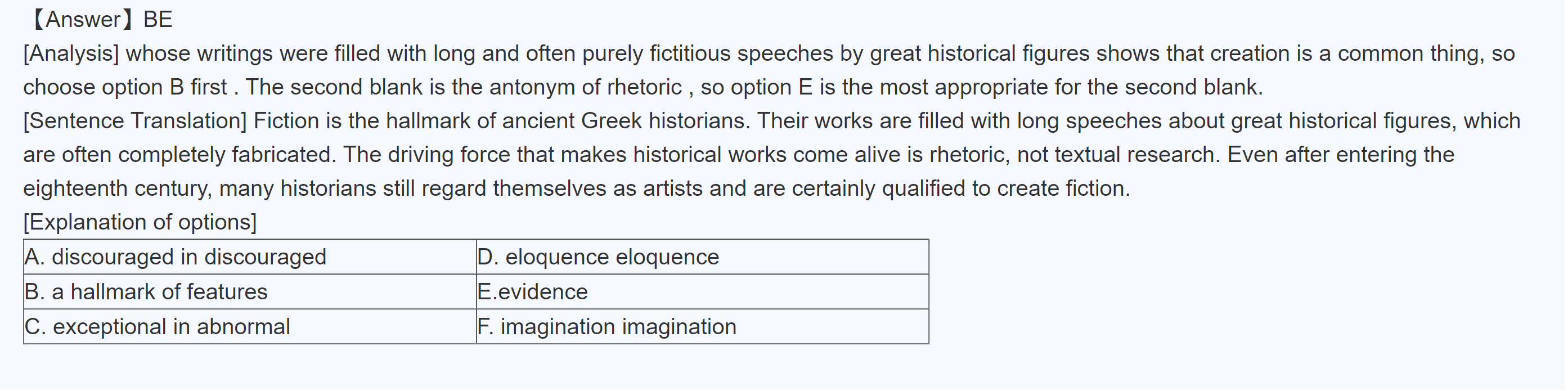This screenshot has width=1568, height=391.
Task: Select option E evidence cell
Action: click(x=533, y=292)
